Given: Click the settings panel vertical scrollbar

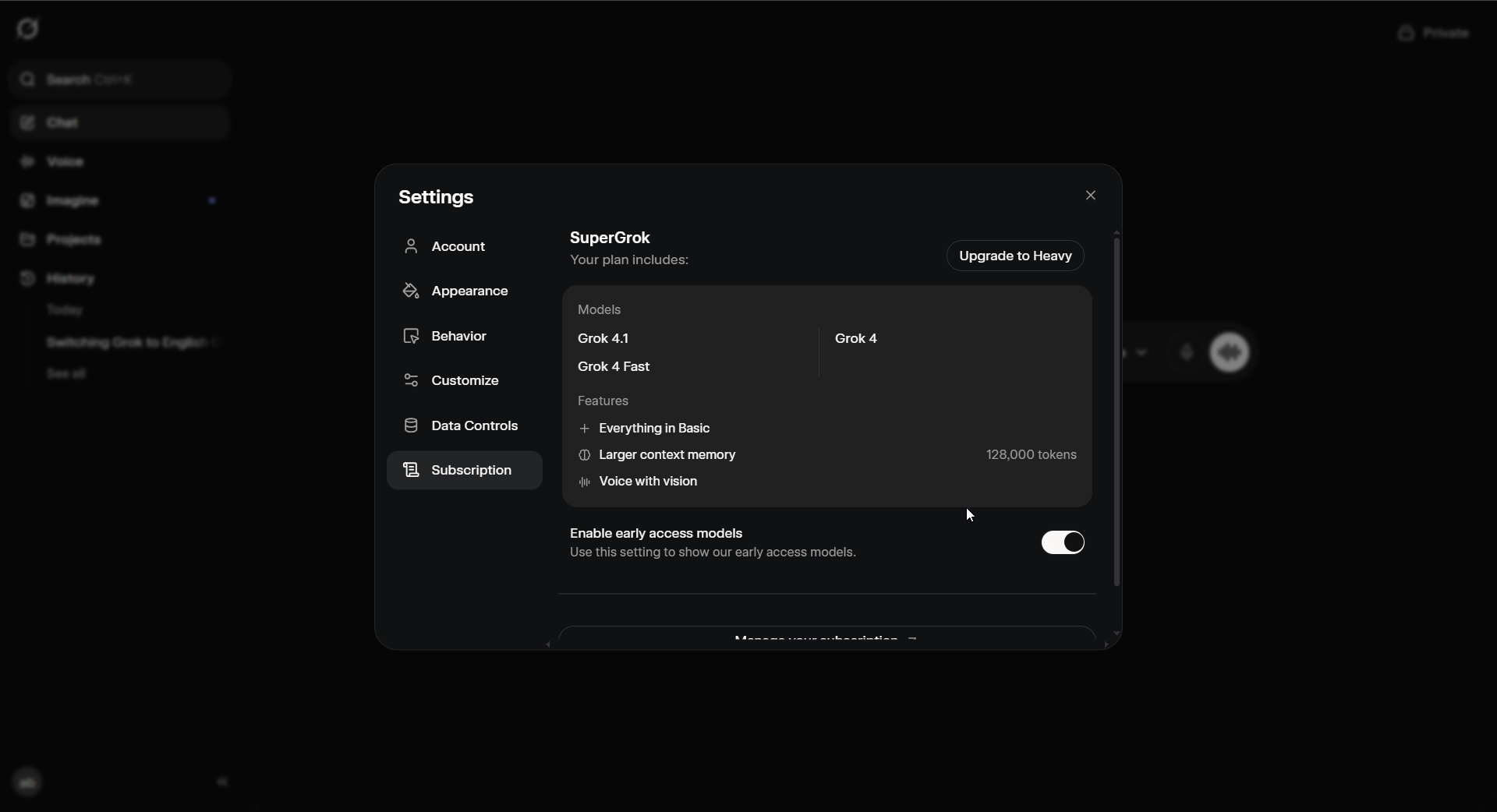Looking at the screenshot, I should pos(1117,411).
